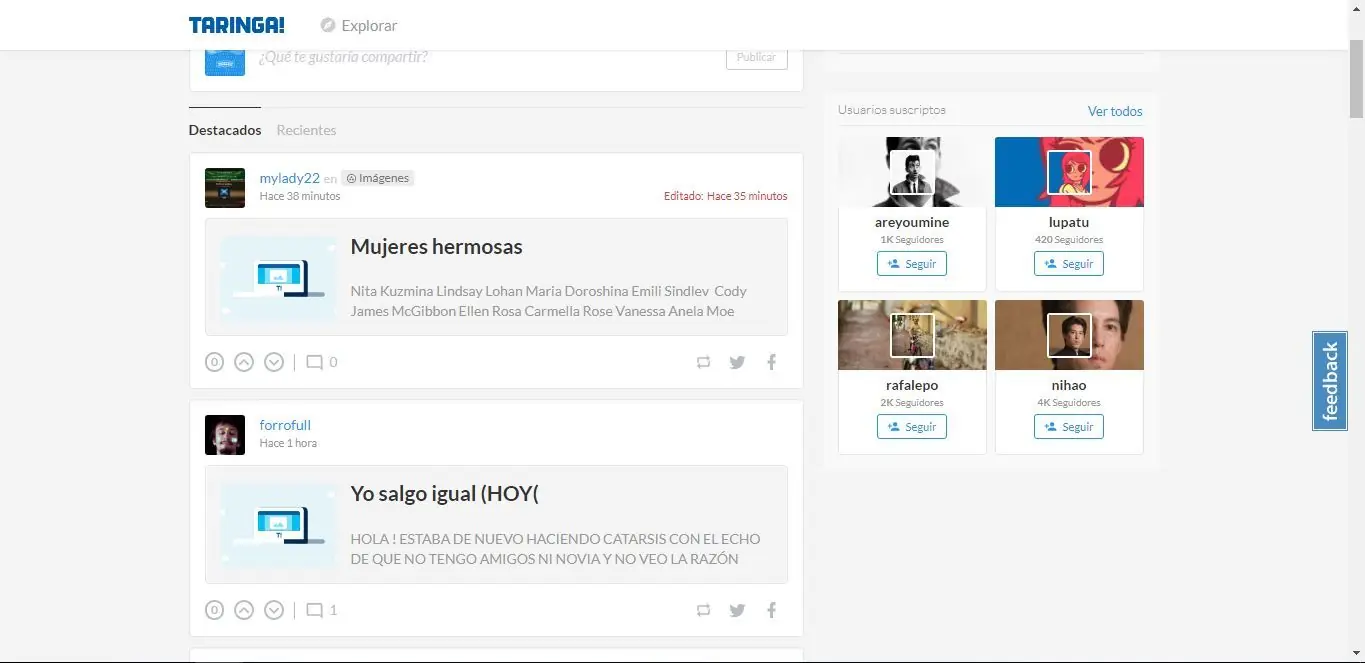Viewport: 1365px width, 663px height.
Task: Open mylady22's avatar image
Action: pyautogui.click(x=225, y=187)
